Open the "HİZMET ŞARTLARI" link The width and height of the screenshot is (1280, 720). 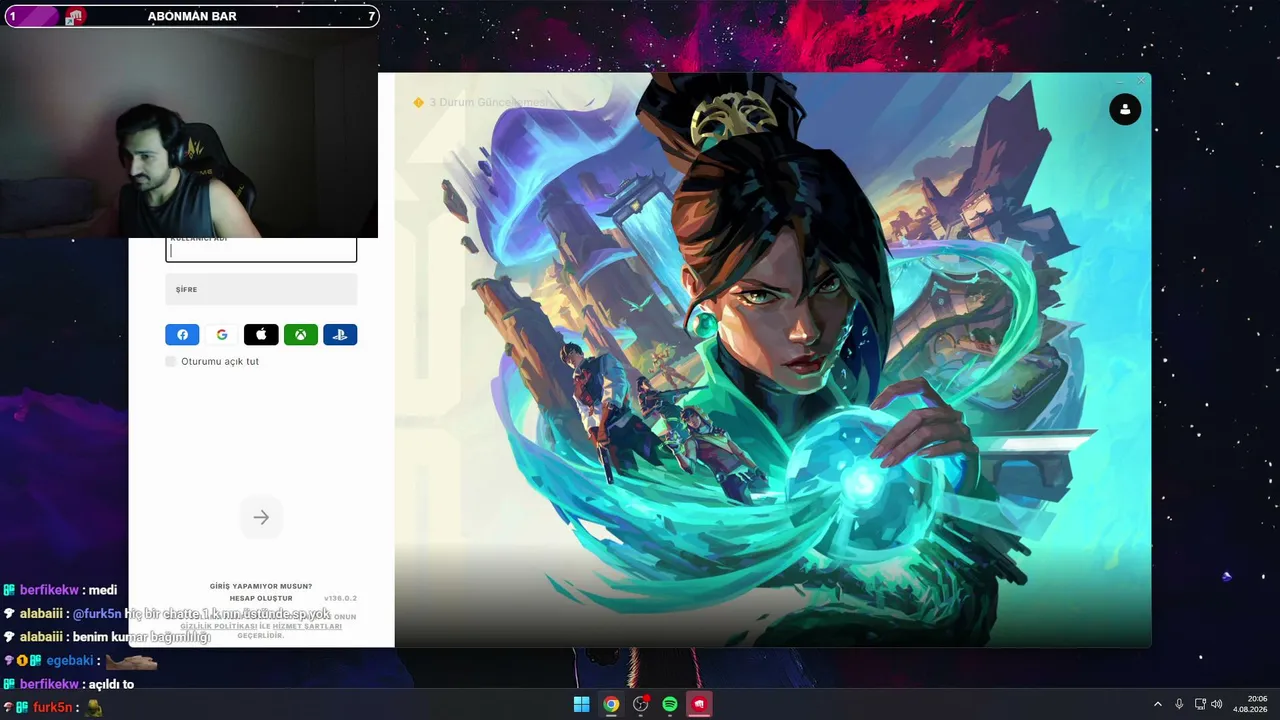point(307,626)
